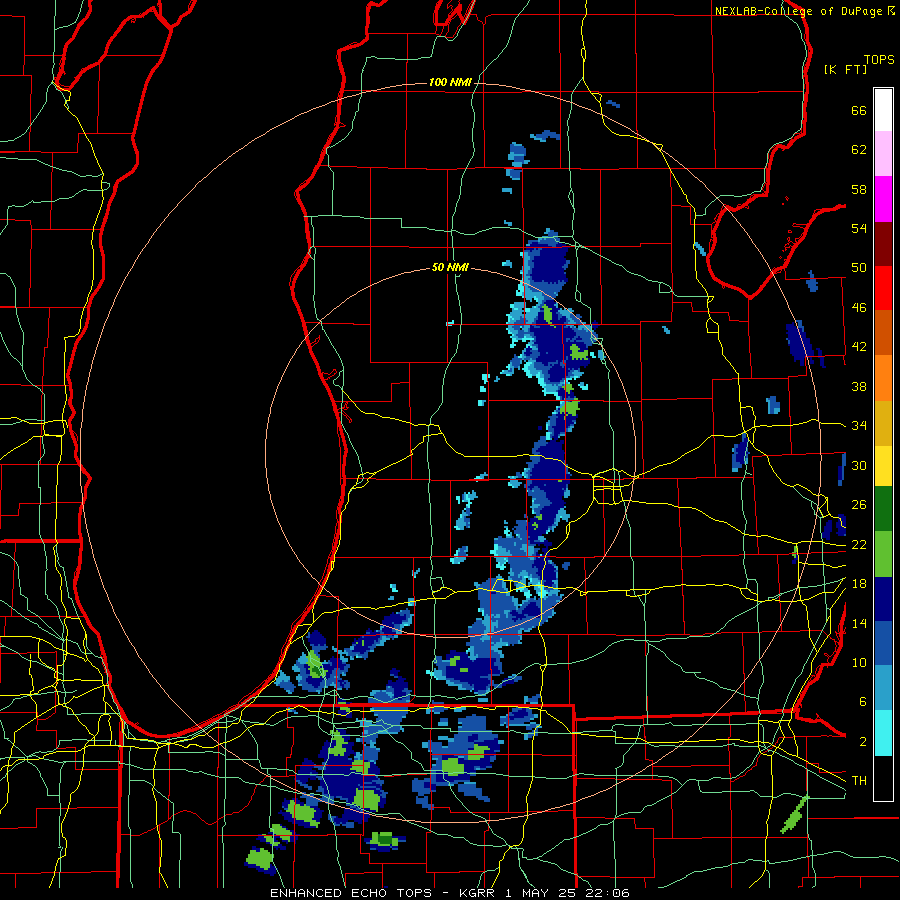This screenshot has height=900, width=900.
Task: Click the gold 34-38 kft legend swatch
Action: 883,424
